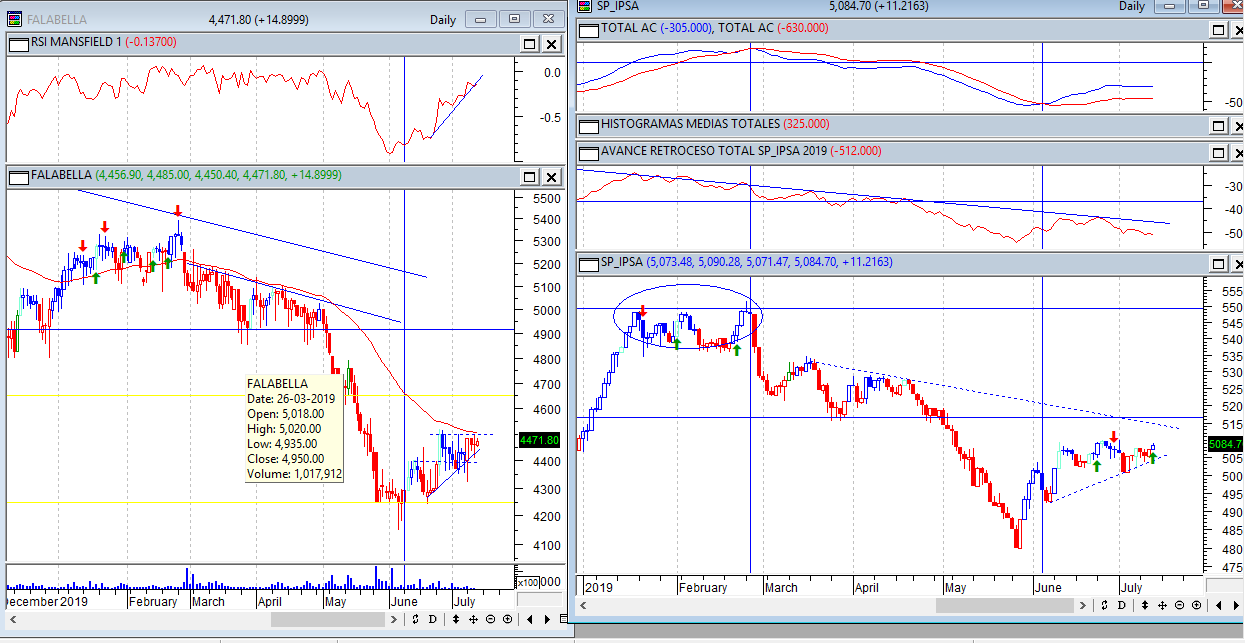Click the four-way pan icon in SP_IPSA toolbar
This screenshot has height=643, width=1245.
pyautogui.click(x=1162, y=605)
